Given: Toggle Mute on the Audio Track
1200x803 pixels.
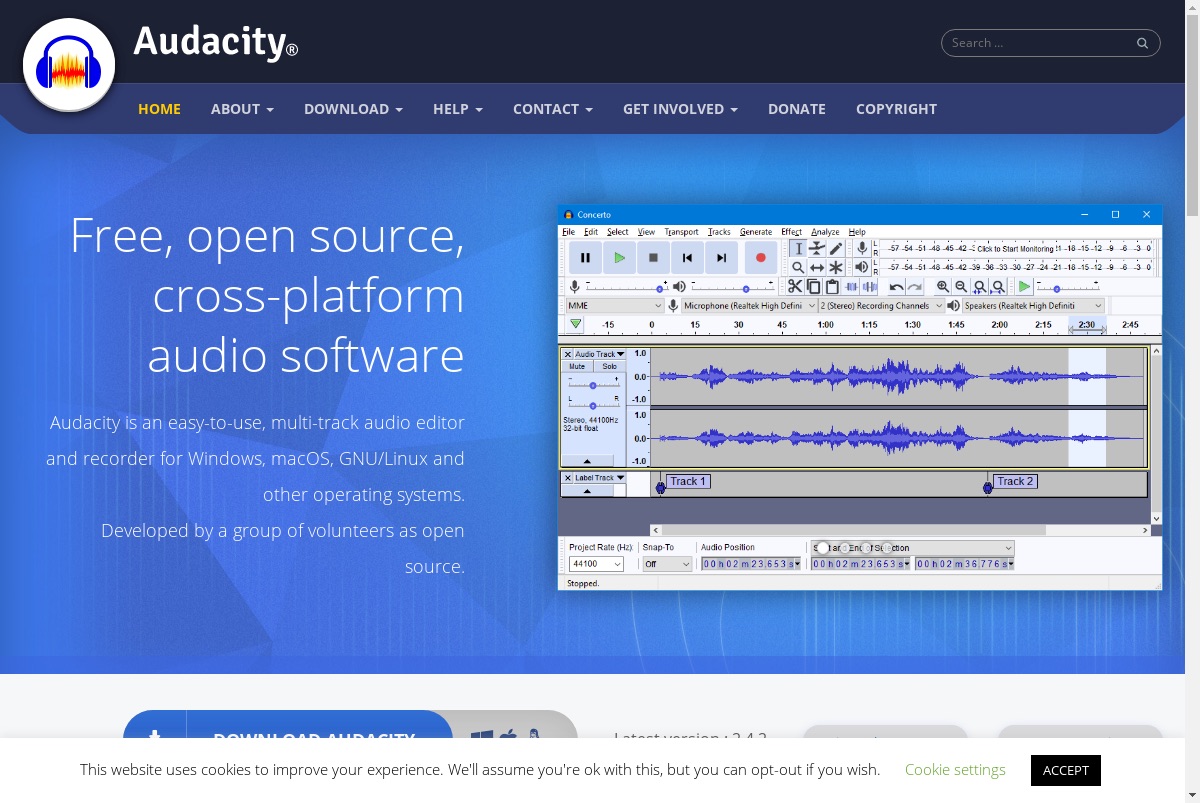Looking at the screenshot, I should [577, 367].
